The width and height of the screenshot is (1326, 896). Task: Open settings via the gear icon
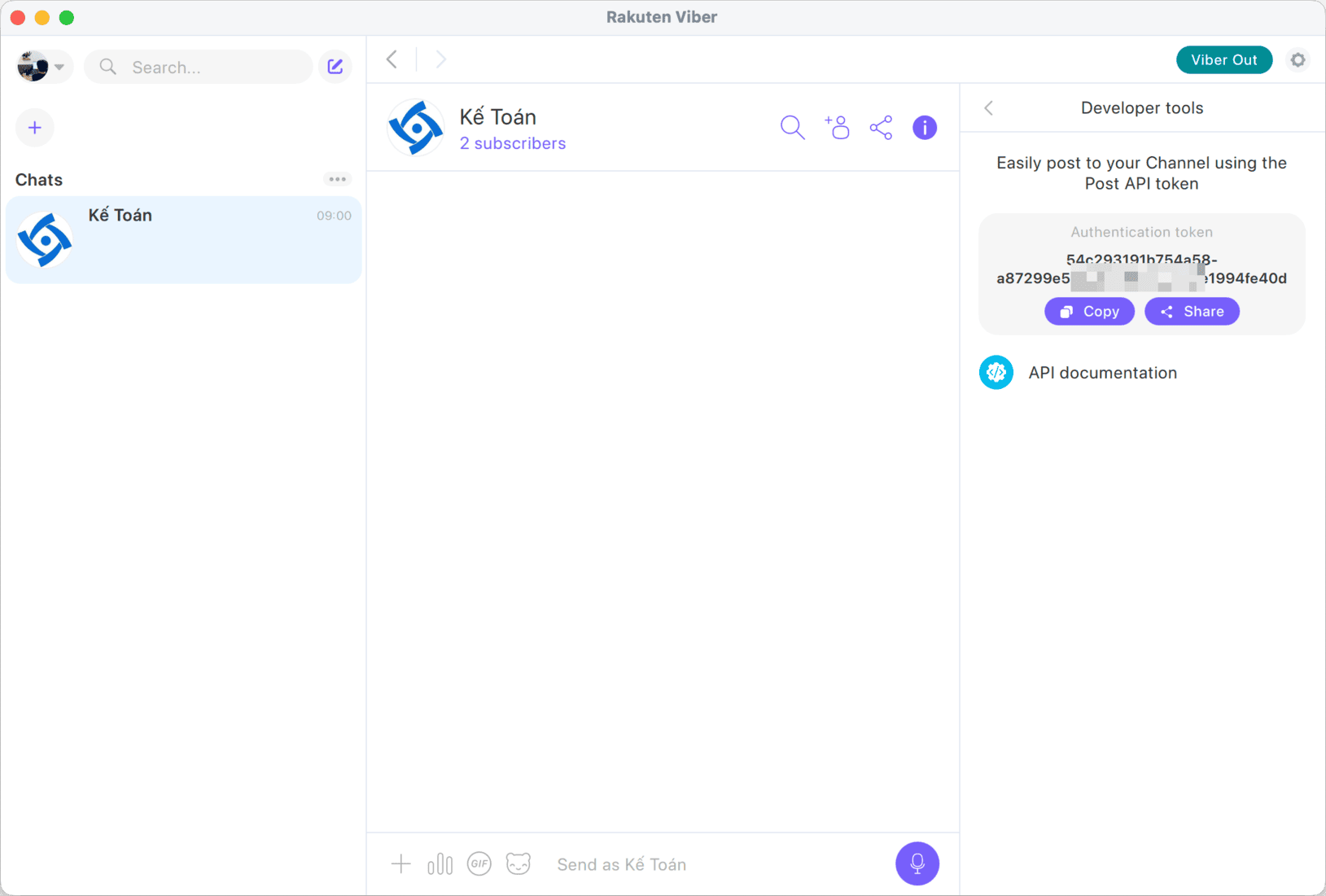[x=1298, y=59]
